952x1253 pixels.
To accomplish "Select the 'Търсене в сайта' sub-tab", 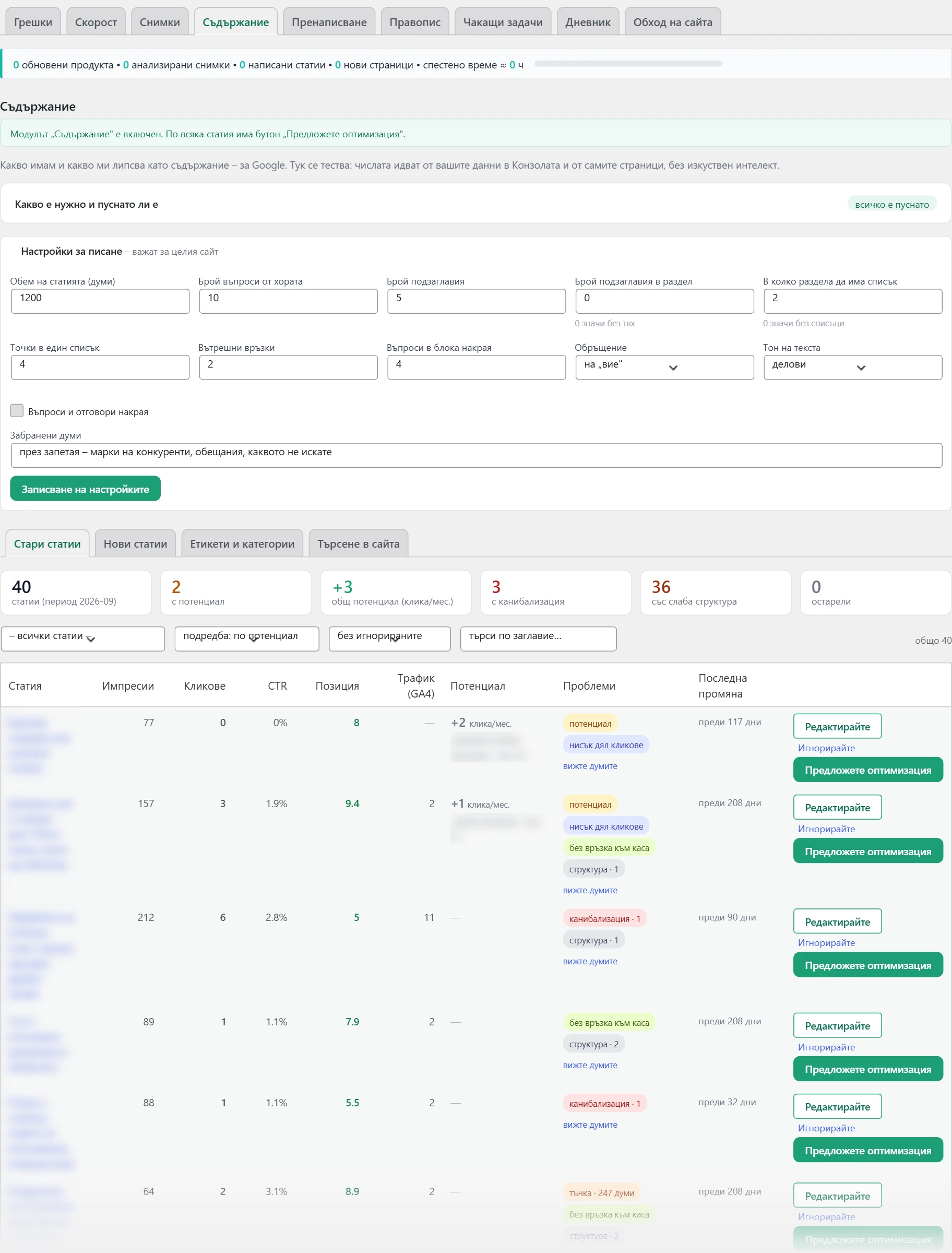I will pyautogui.click(x=358, y=543).
